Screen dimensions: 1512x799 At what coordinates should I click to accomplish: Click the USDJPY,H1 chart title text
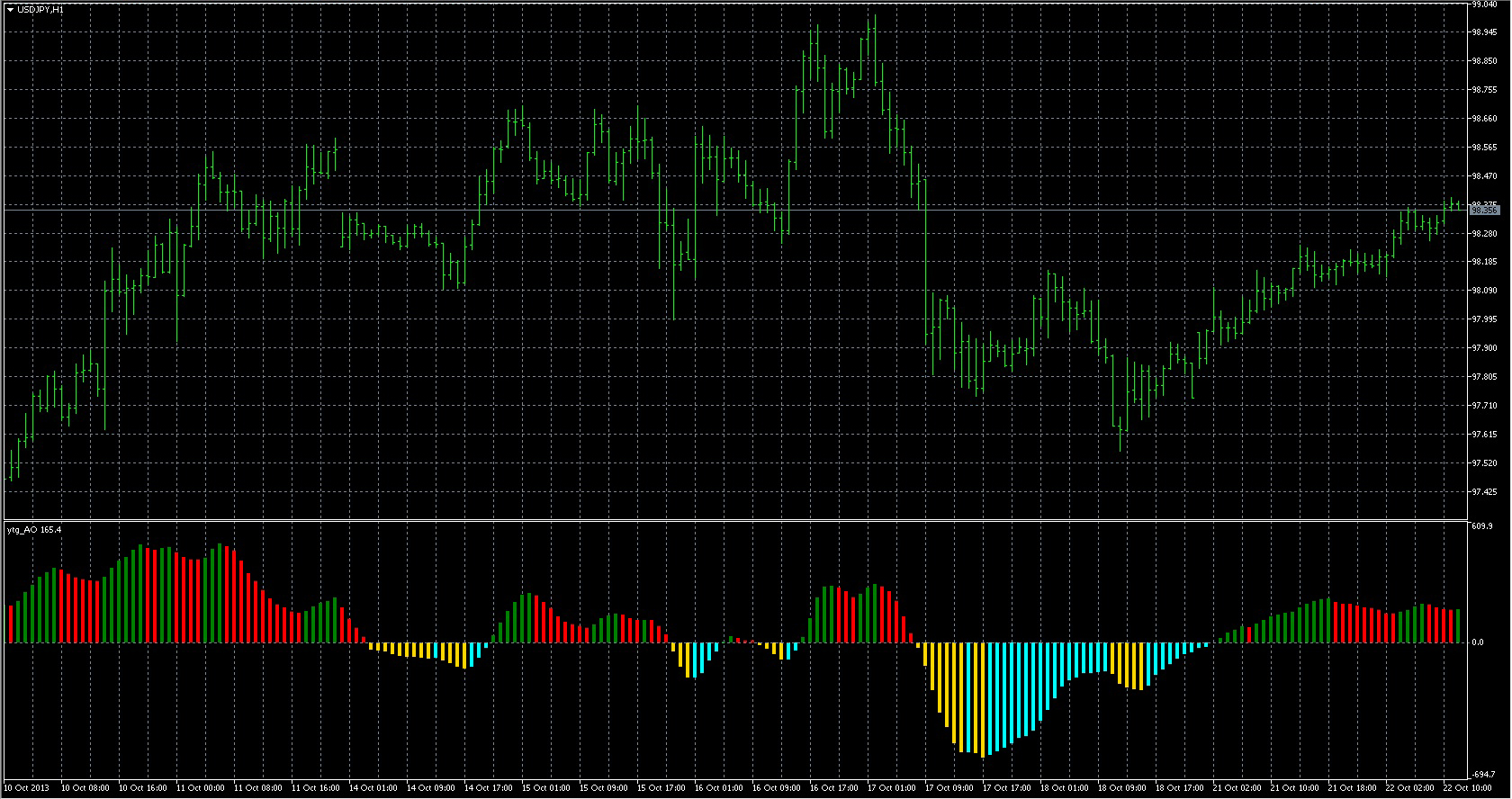click(x=40, y=9)
